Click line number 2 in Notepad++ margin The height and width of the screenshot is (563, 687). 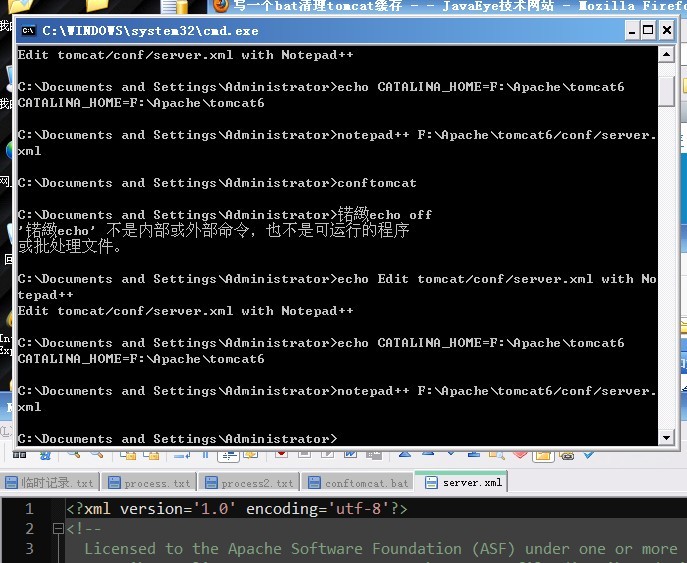(29, 529)
